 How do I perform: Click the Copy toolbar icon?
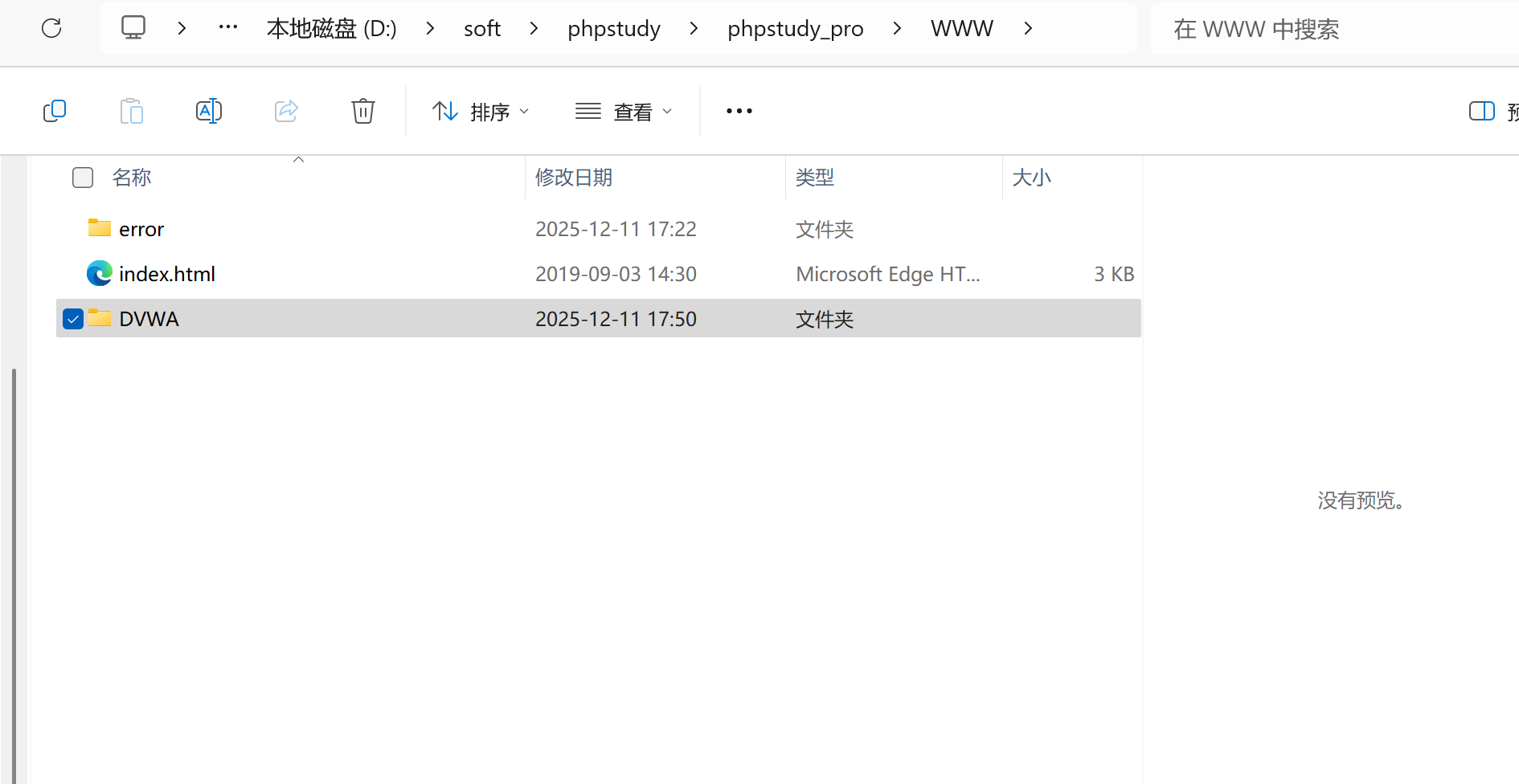pyautogui.click(x=55, y=111)
